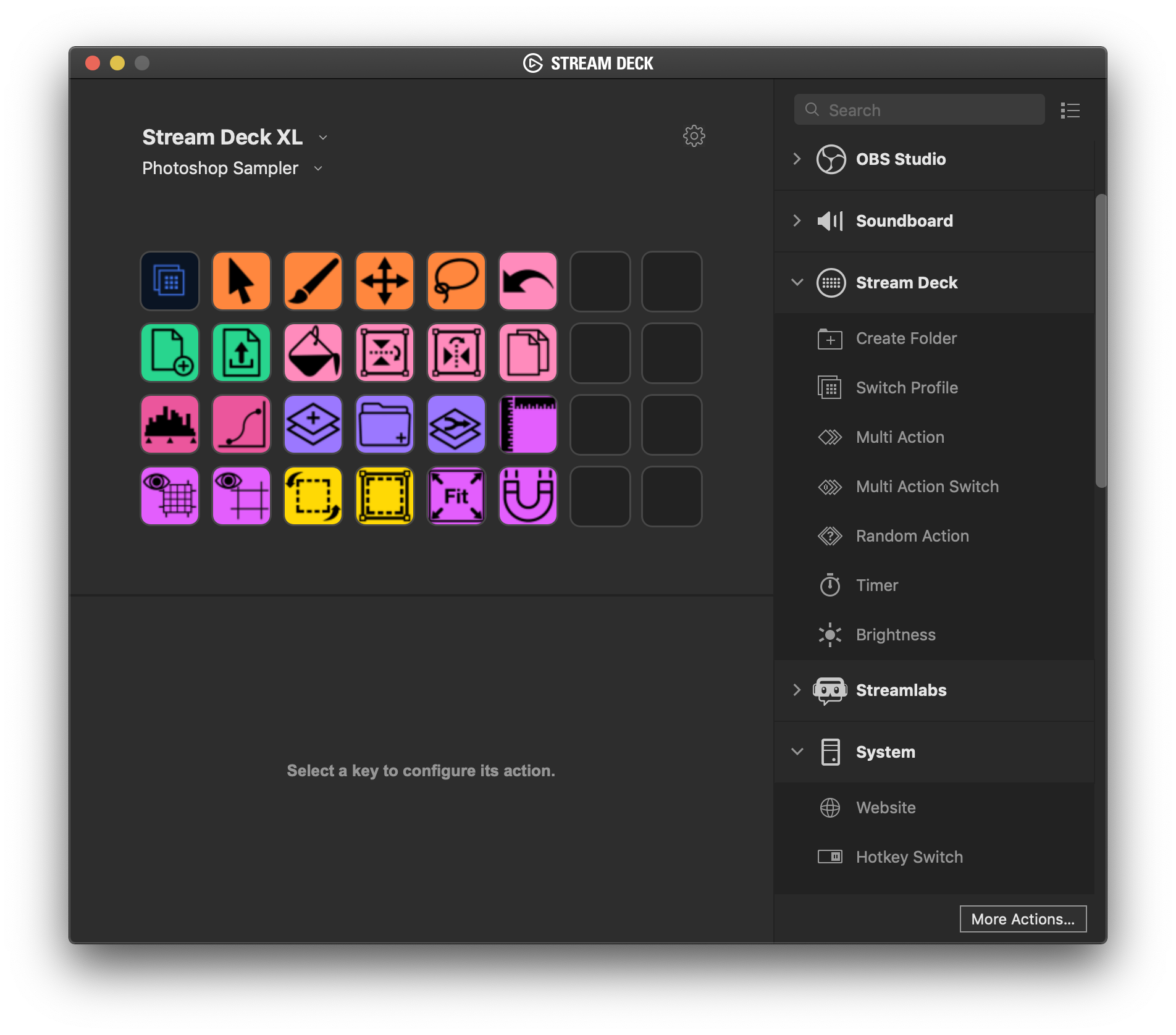1176x1035 pixels.
Task: Toggle the Show Guides eye key
Action: click(x=241, y=496)
